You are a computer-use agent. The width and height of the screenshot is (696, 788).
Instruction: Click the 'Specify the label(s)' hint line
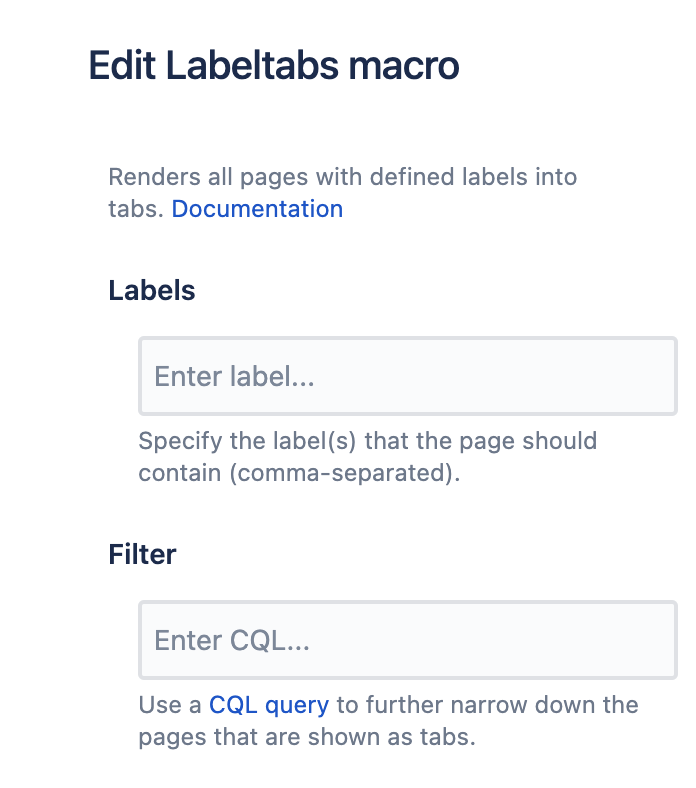point(367,441)
